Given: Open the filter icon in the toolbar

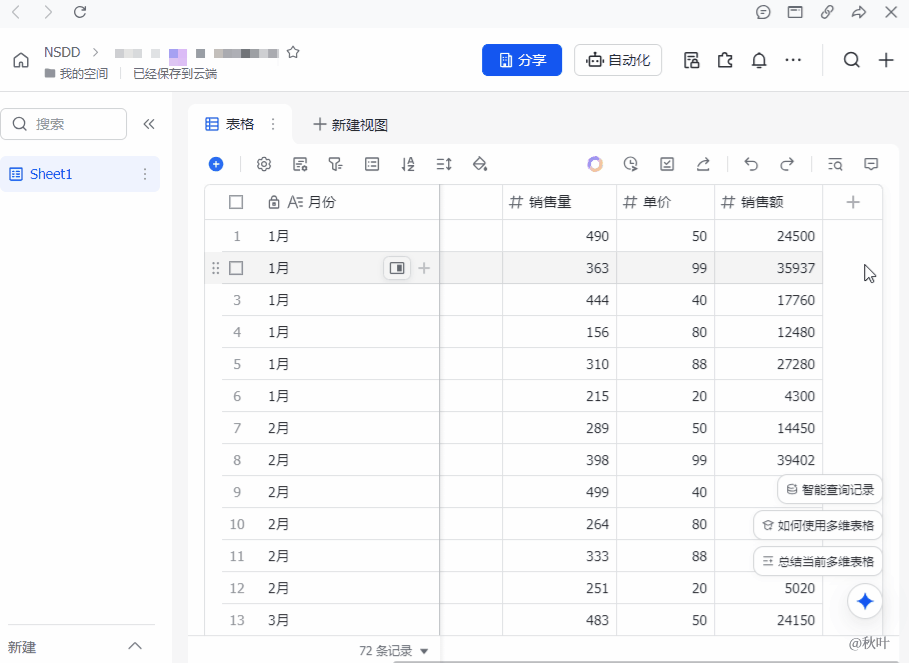Looking at the screenshot, I should tap(337, 163).
